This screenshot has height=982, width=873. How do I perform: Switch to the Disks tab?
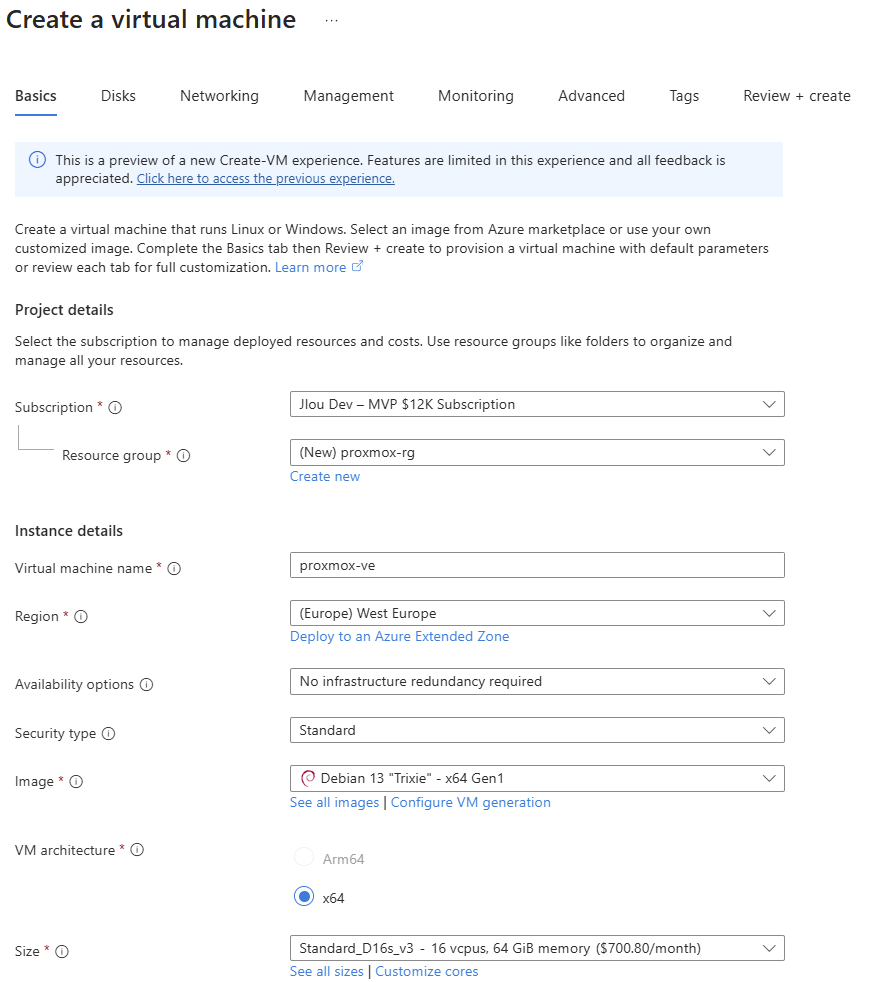click(x=118, y=96)
